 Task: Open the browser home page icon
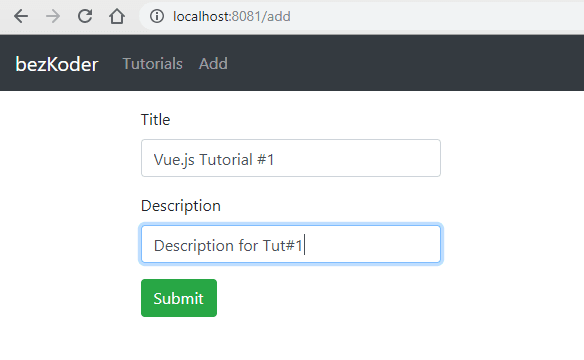117,16
